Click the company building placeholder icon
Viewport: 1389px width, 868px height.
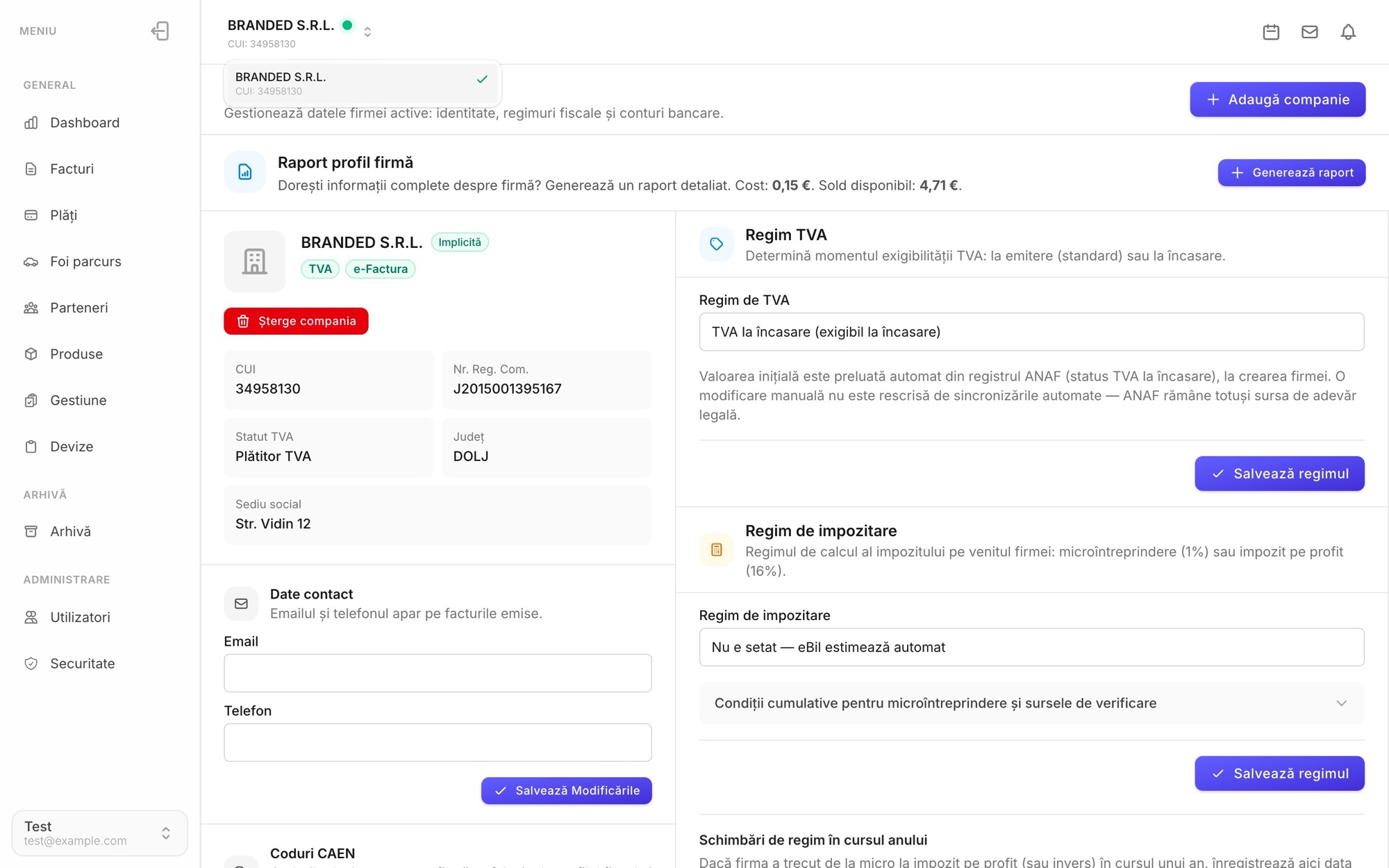(255, 262)
